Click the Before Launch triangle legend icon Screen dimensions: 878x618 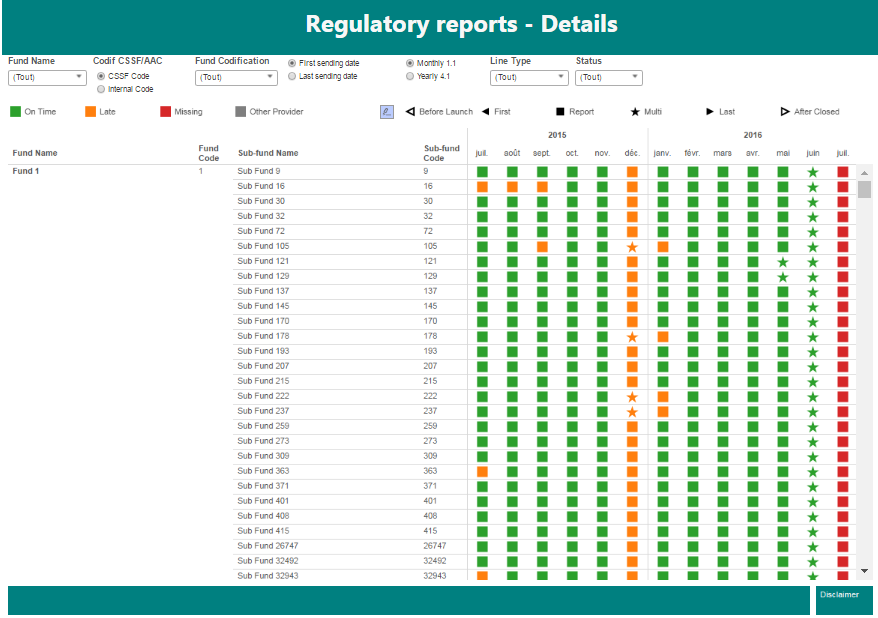tap(410, 112)
